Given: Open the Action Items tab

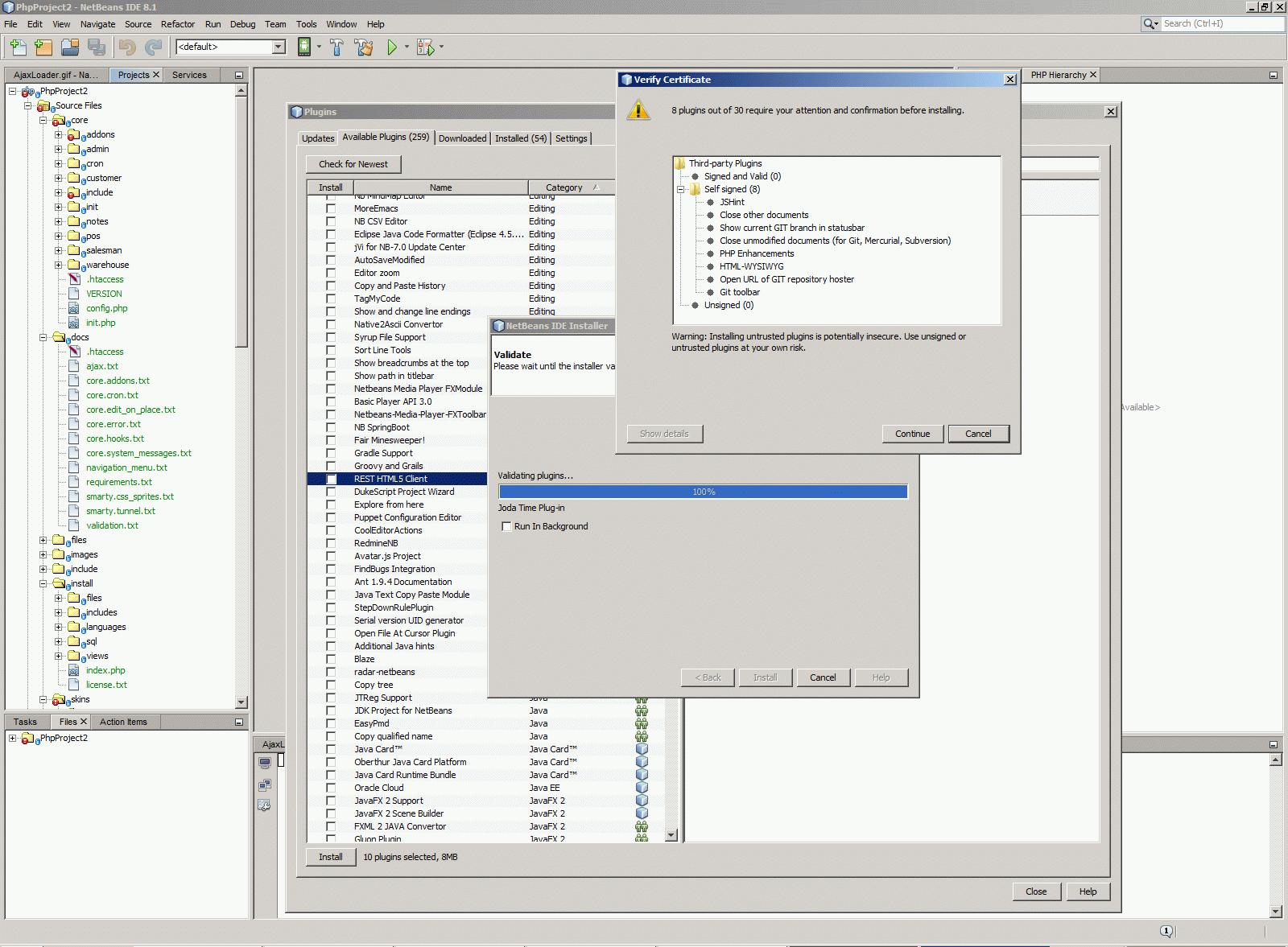Looking at the screenshot, I should (123, 722).
